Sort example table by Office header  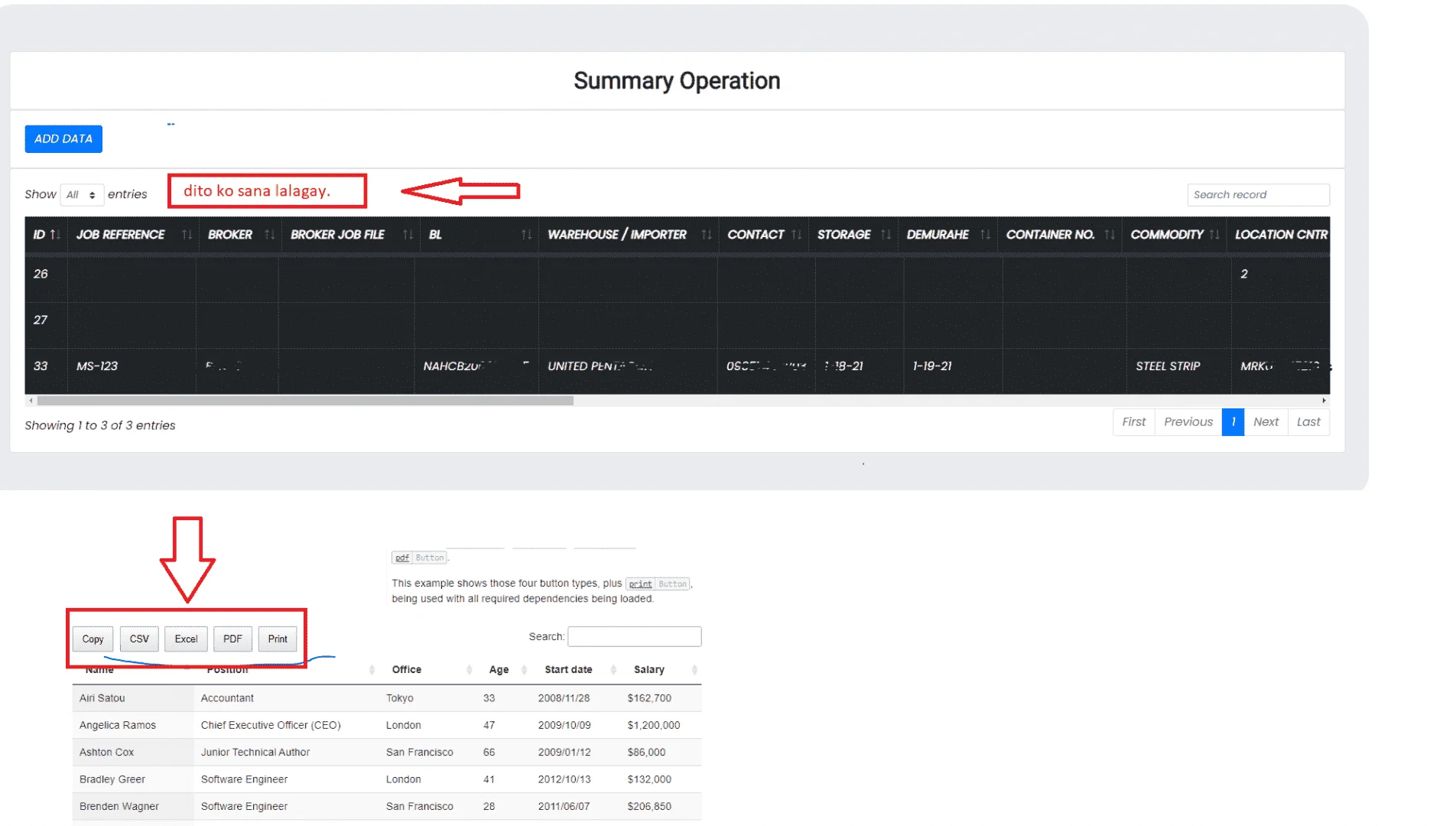tap(407, 670)
